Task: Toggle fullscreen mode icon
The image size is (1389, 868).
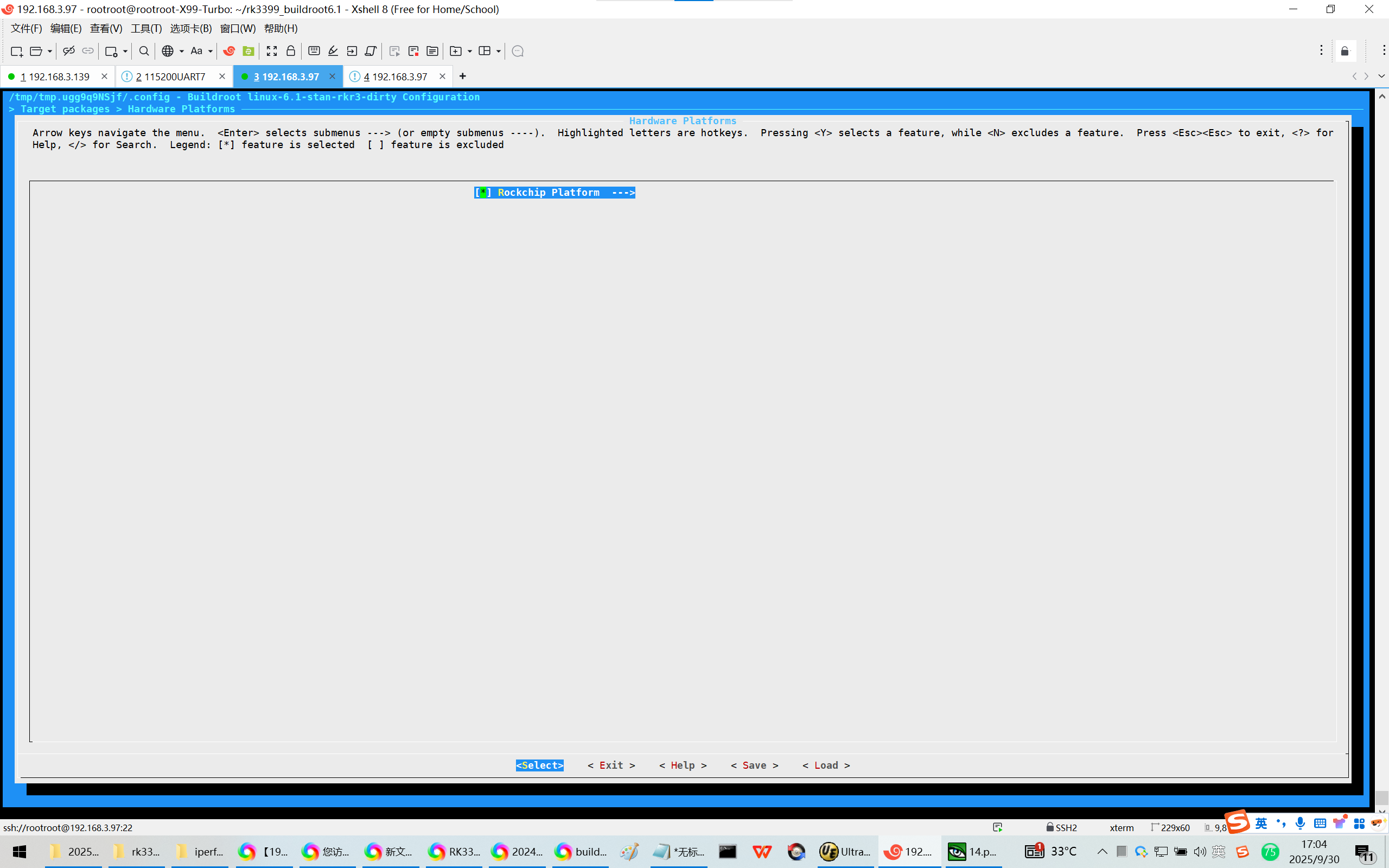Action: [271, 51]
